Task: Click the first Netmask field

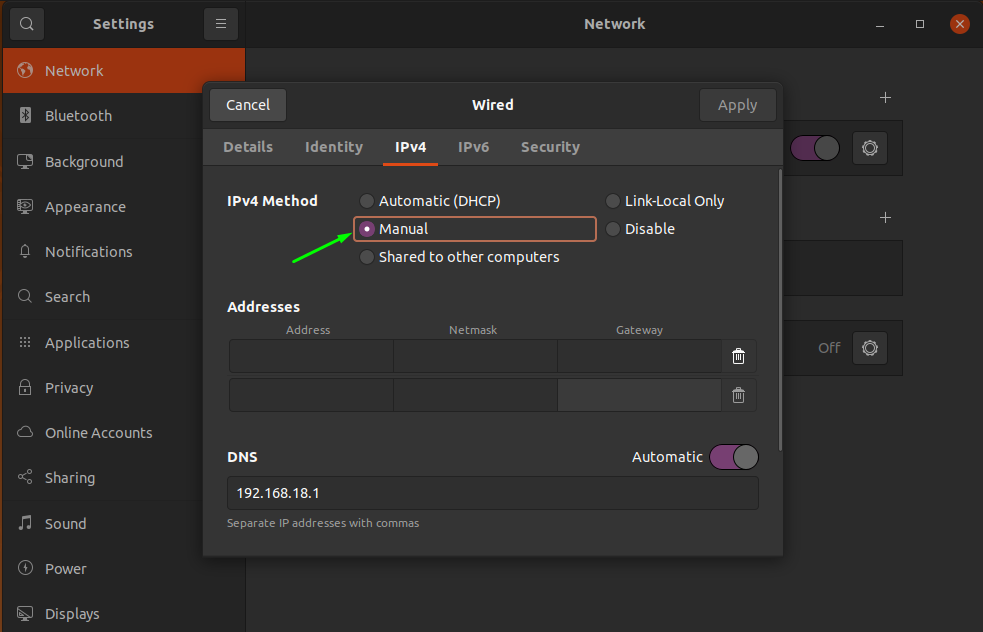Action: pos(475,356)
